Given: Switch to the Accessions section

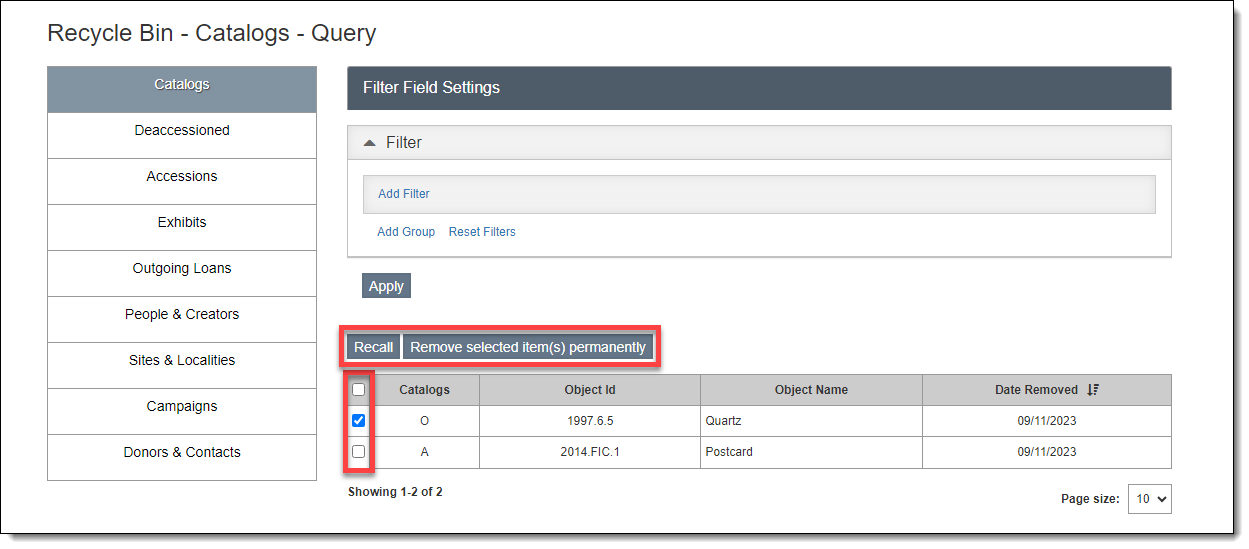Looking at the screenshot, I should 182,177.
